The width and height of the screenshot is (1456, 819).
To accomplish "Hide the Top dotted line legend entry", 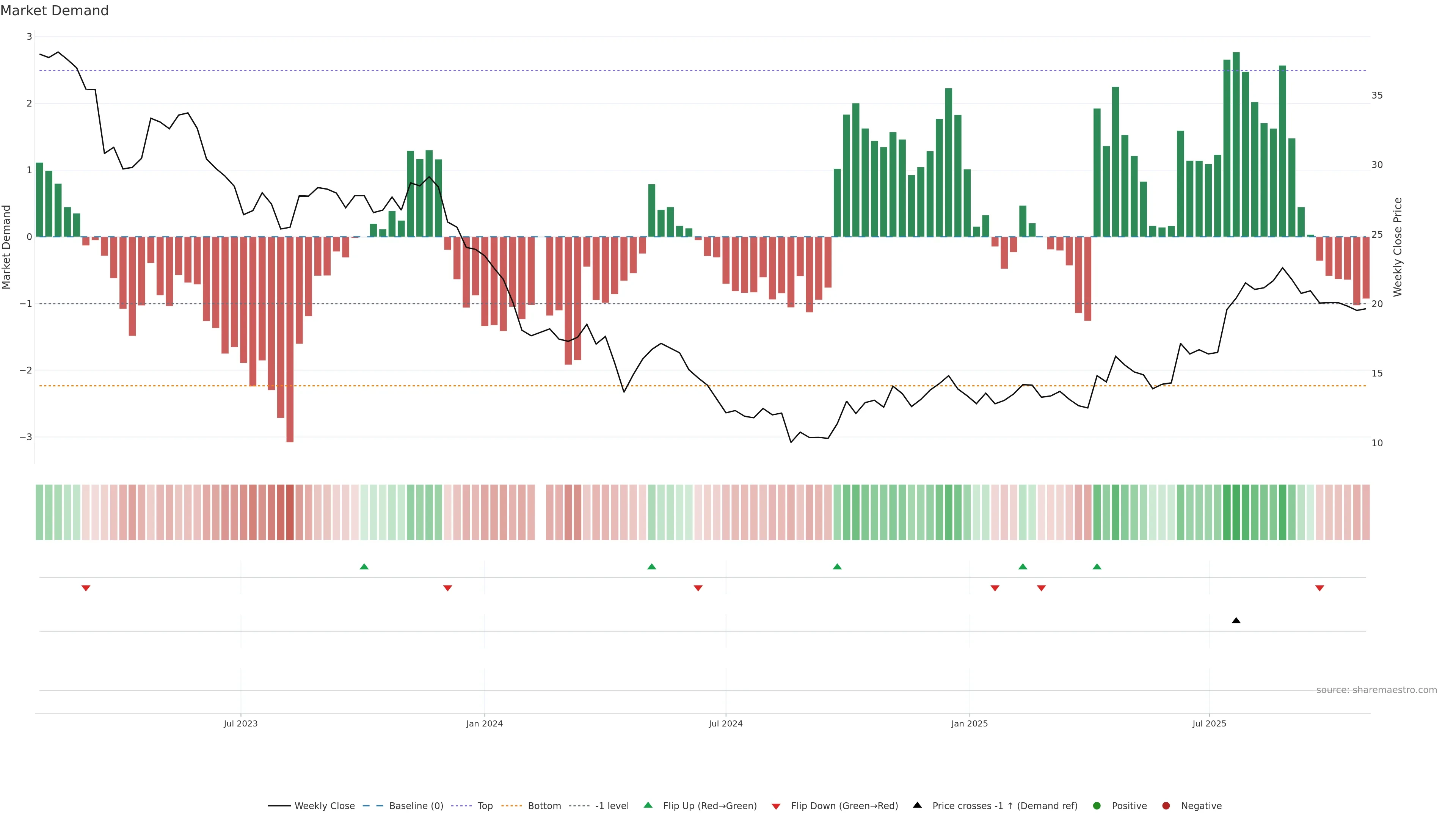I will tap(485, 805).
